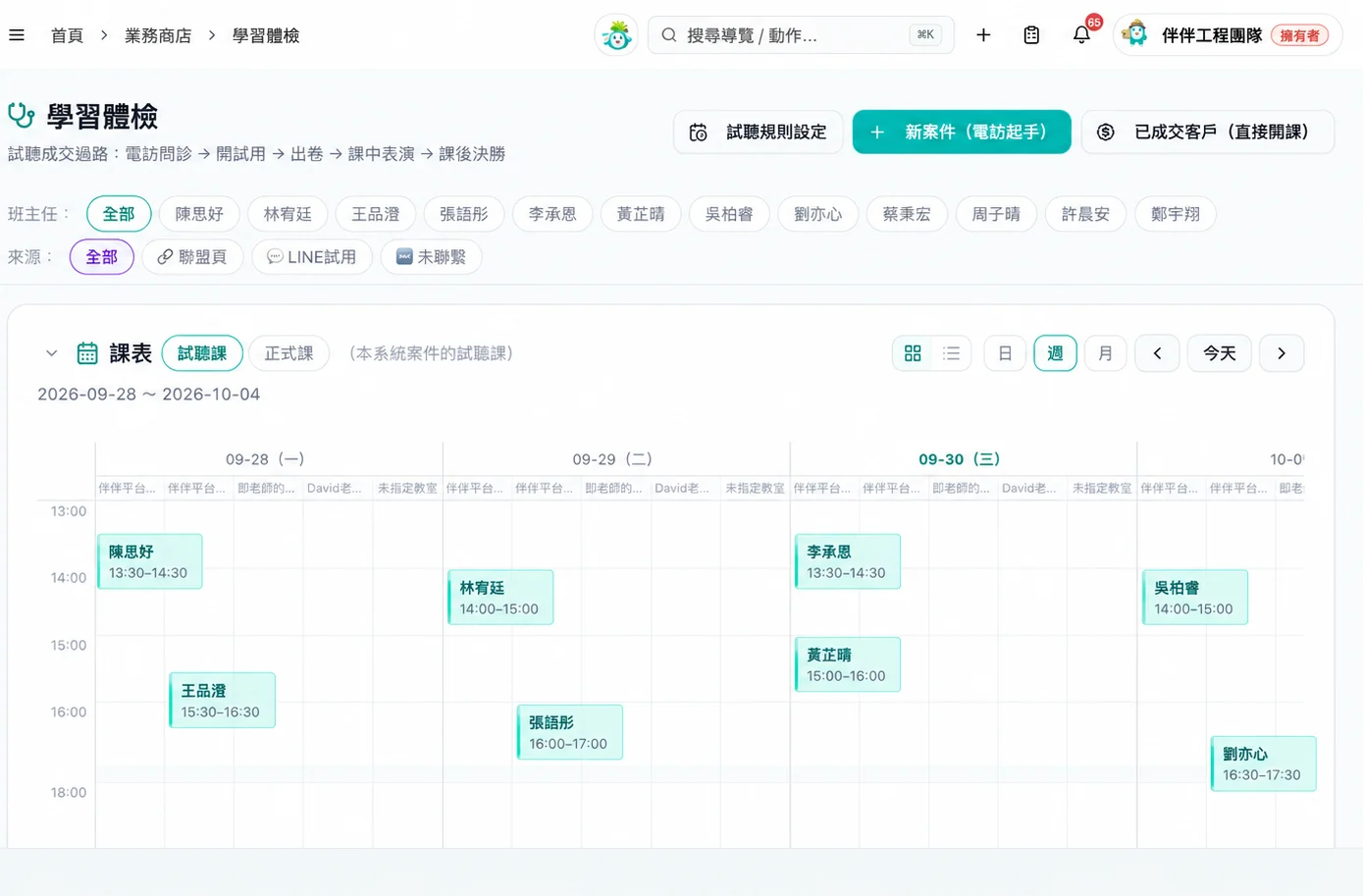
Task: Go to 首頁 breadcrumb
Action: [67, 35]
